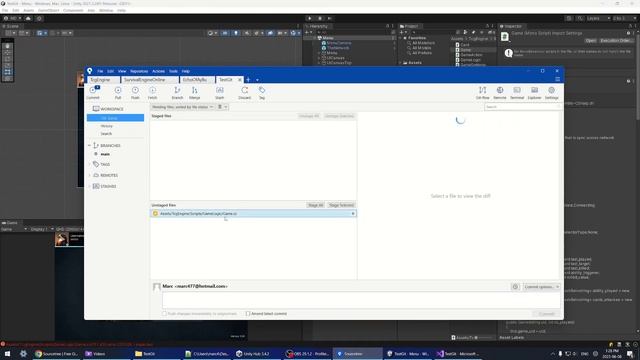
Task: Click the hamburger menu icon under window controls
Action: coord(558,79)
